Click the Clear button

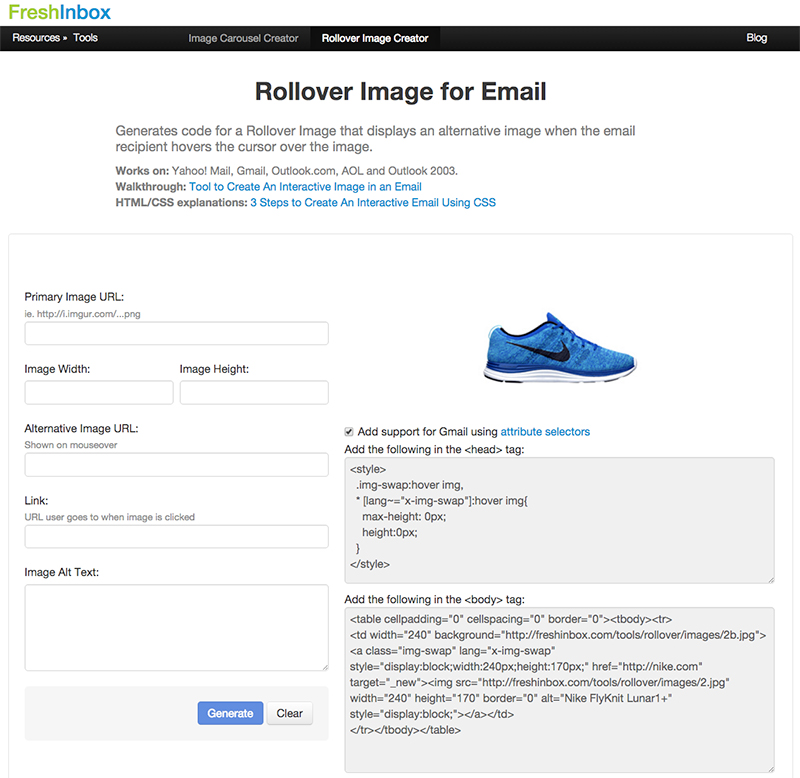tap(289, 713)
